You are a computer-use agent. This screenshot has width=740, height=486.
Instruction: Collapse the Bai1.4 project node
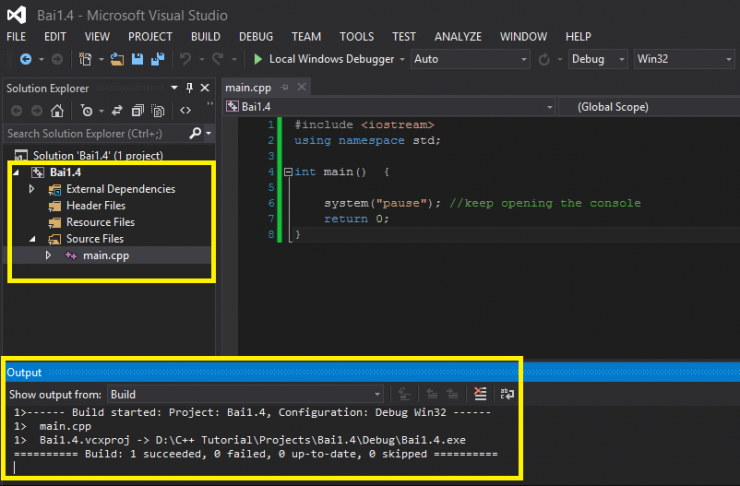tap(17, 173)
